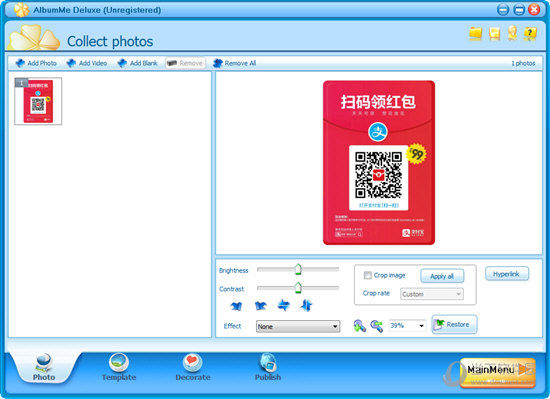The image size is (550, 399).
Task: Open the Effect None dropdown
Action: pyautogui.click(x=298, y=326)
